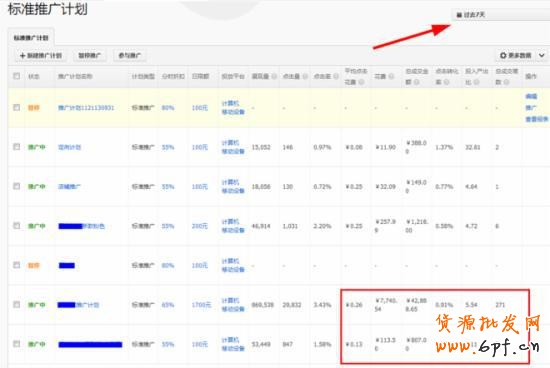Viewport: 550px width, 368px height.
Task: Click the 操作 column header
Action: pyautogui.click(x=531, y=76)
